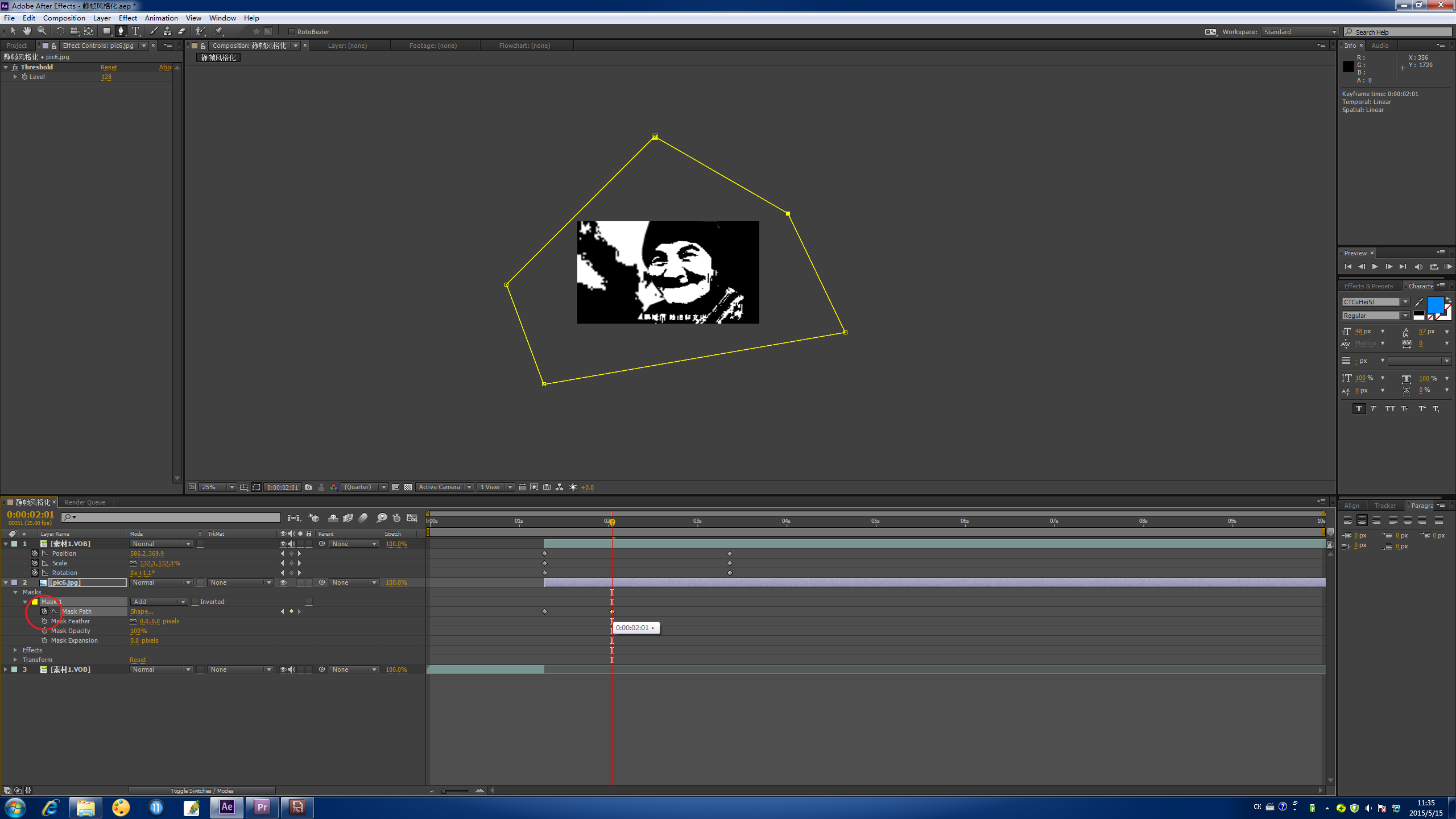Open the 1 View layout dropdown
Viewport: 1456px width, 819px height.
click(x=495, y=487)
